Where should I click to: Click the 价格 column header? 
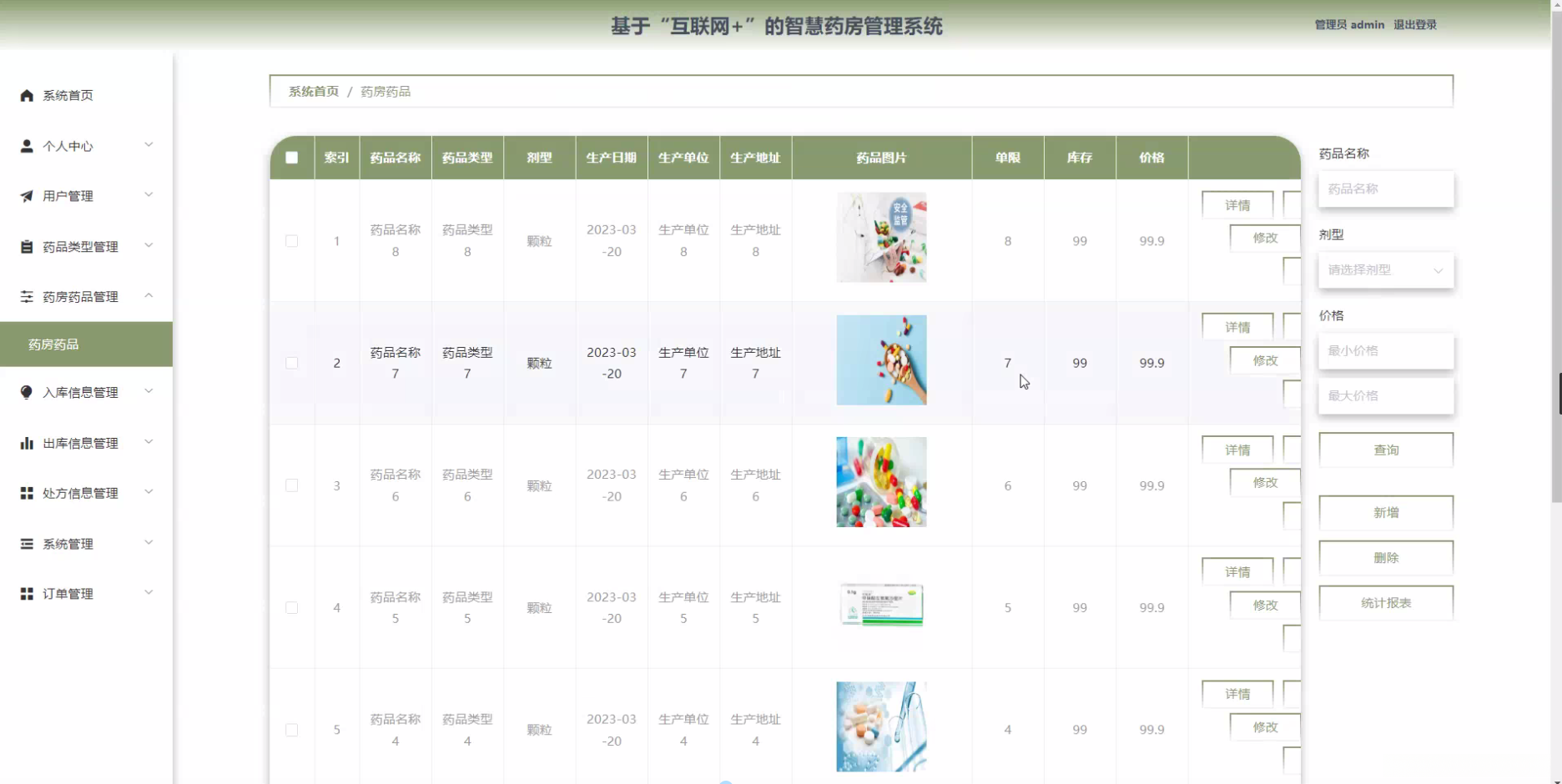click(x=1151, y=158)
